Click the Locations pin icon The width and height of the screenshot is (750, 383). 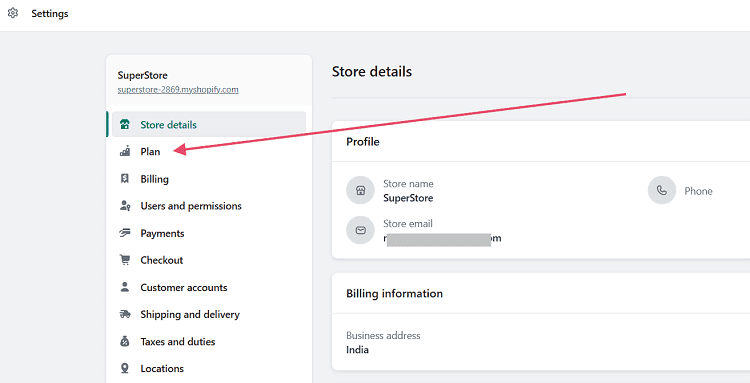tap(125, 369)
